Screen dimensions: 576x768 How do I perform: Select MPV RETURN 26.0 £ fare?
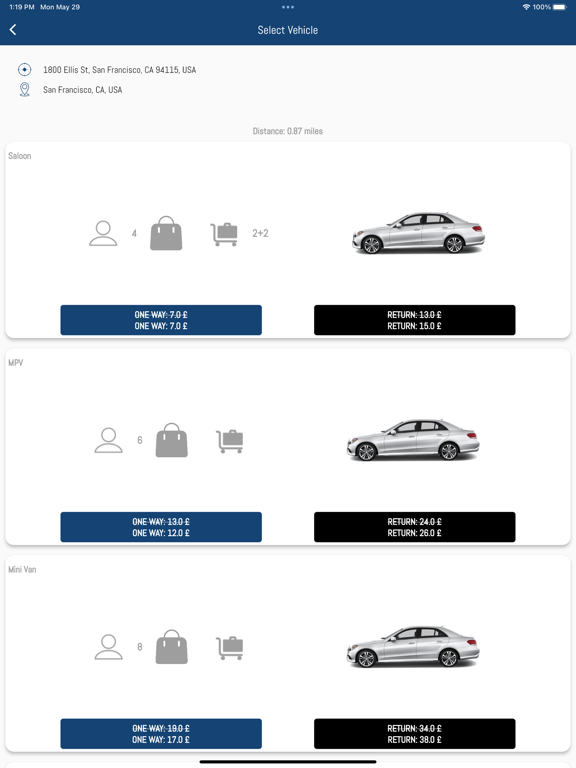click(414, 527)
